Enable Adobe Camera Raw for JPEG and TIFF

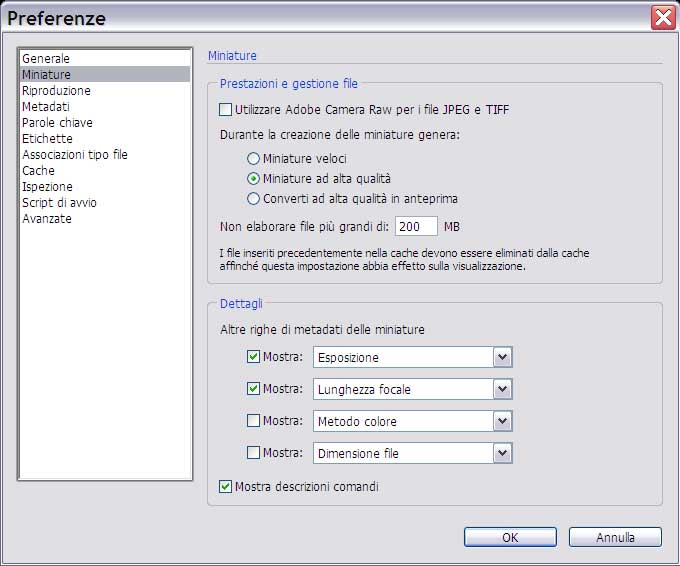pyautogui.click(x=225, y=110)
